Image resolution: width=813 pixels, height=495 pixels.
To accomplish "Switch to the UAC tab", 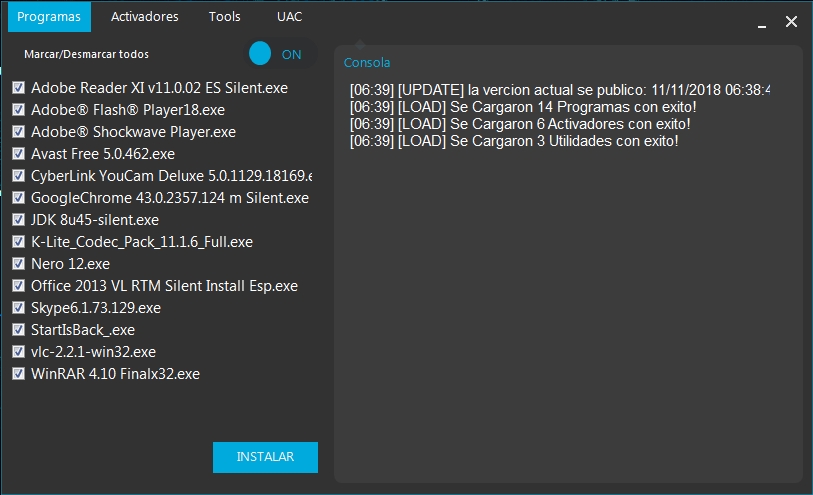I will (x=289, y=17).
